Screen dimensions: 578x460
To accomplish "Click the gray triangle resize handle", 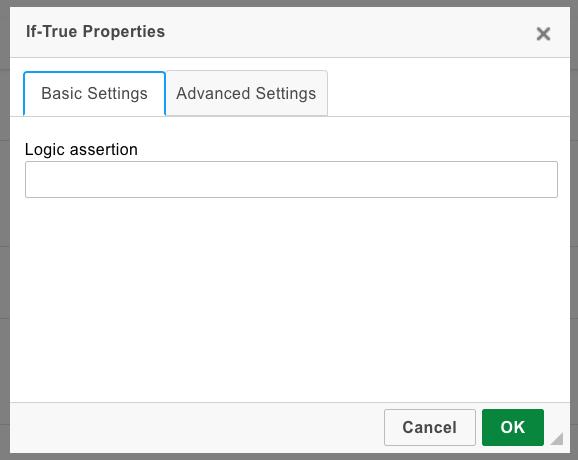I will 557,439.
